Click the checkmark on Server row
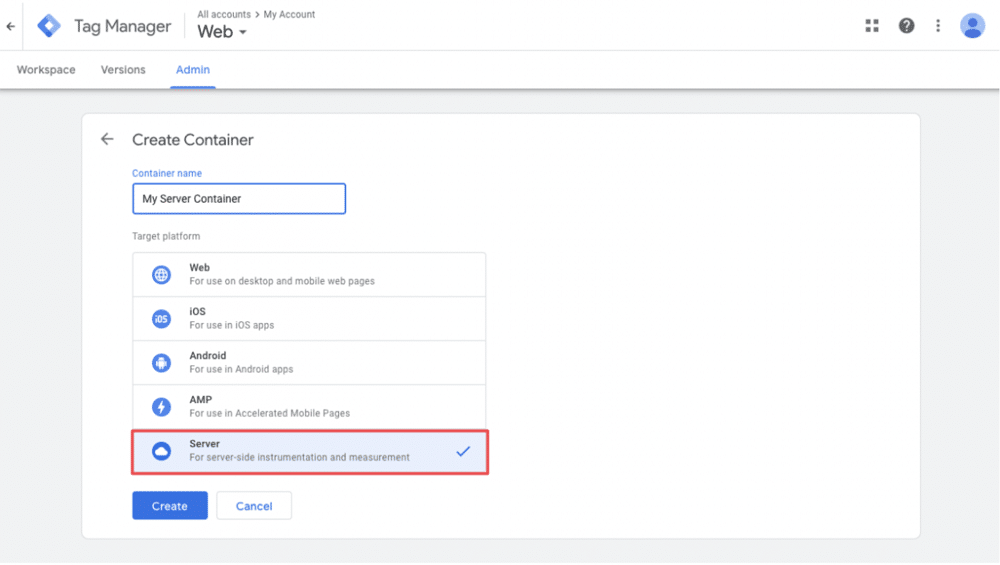1000x565 pixels. click(463, 451)
